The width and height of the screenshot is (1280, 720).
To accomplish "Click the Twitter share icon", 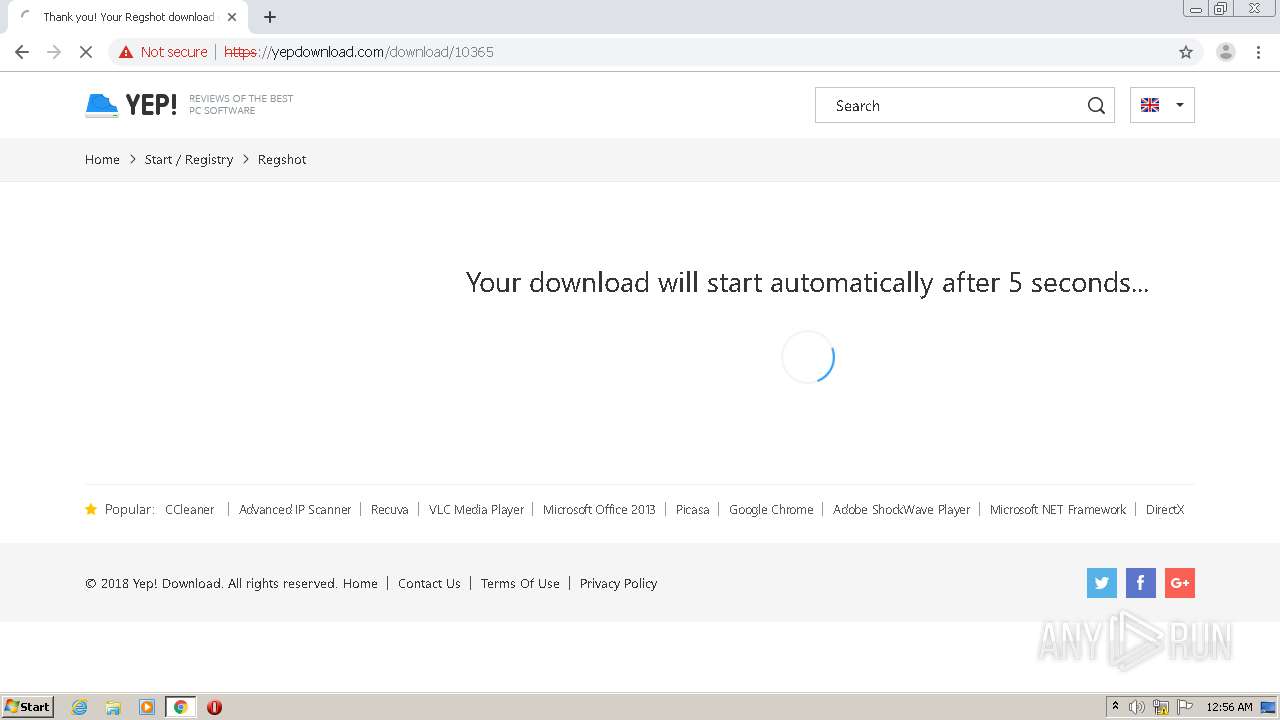I will point(1102,583).
